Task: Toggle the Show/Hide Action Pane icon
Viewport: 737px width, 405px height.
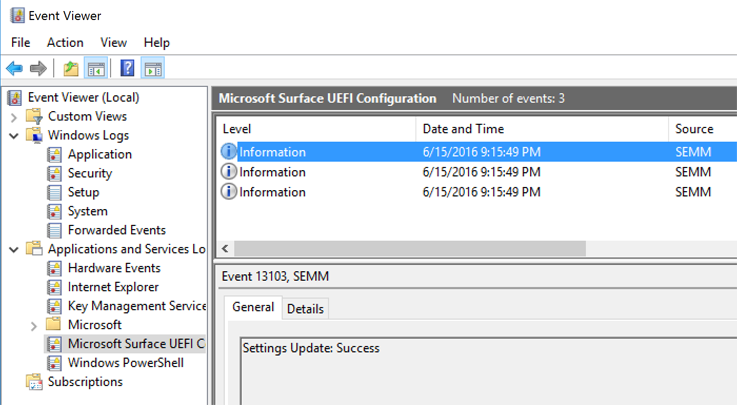Action: (x=152, y=69)
